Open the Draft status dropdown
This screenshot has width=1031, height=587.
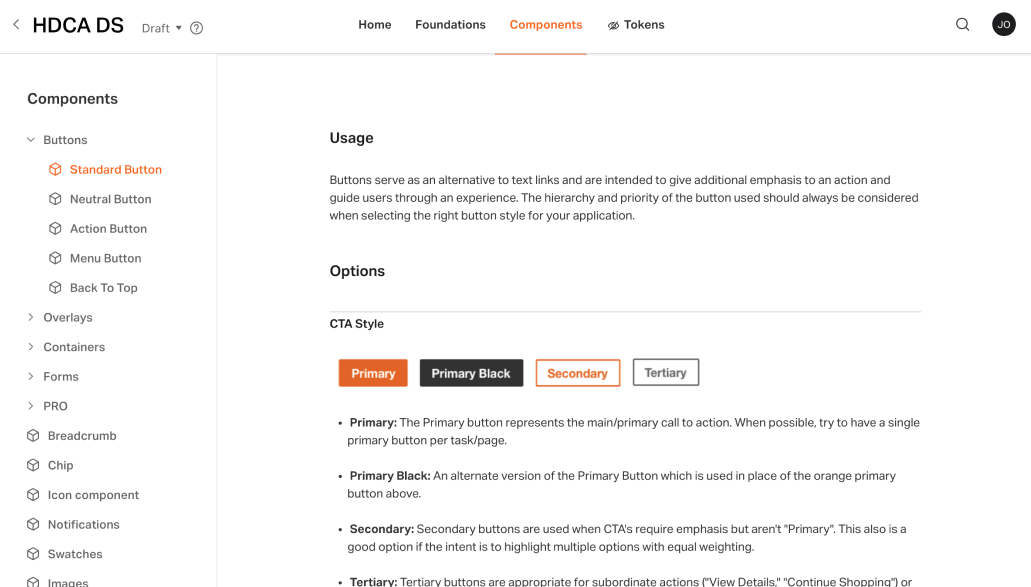162,28
